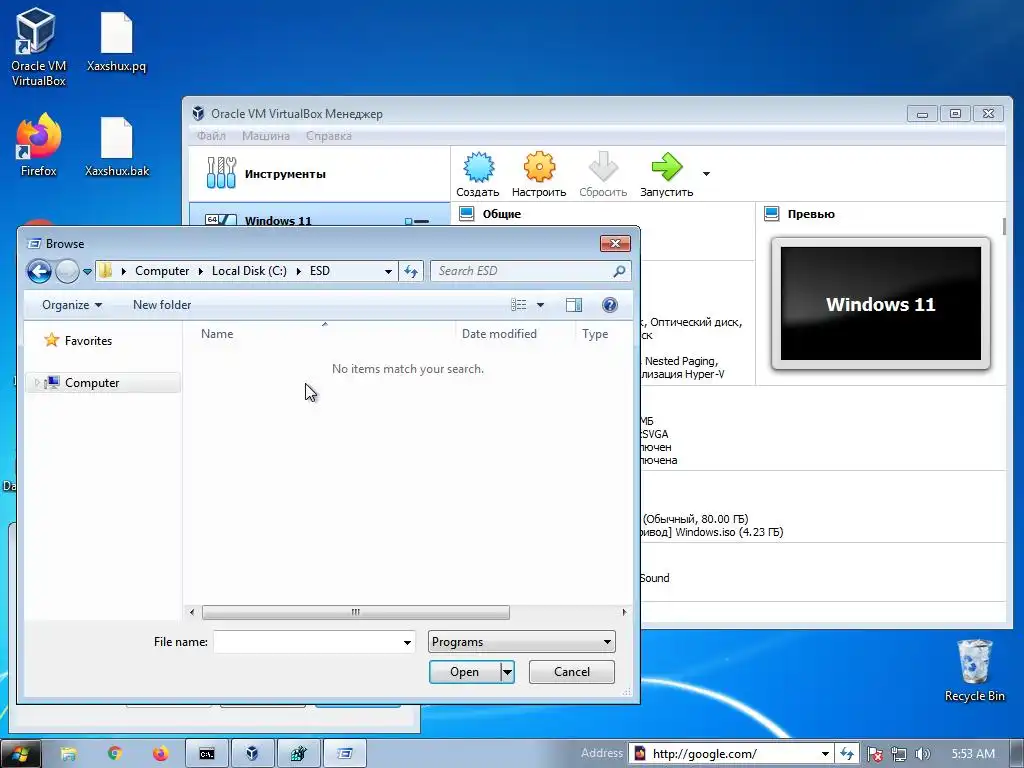
Task: Open Chrome from the taskbar
Action: (115, 754)
